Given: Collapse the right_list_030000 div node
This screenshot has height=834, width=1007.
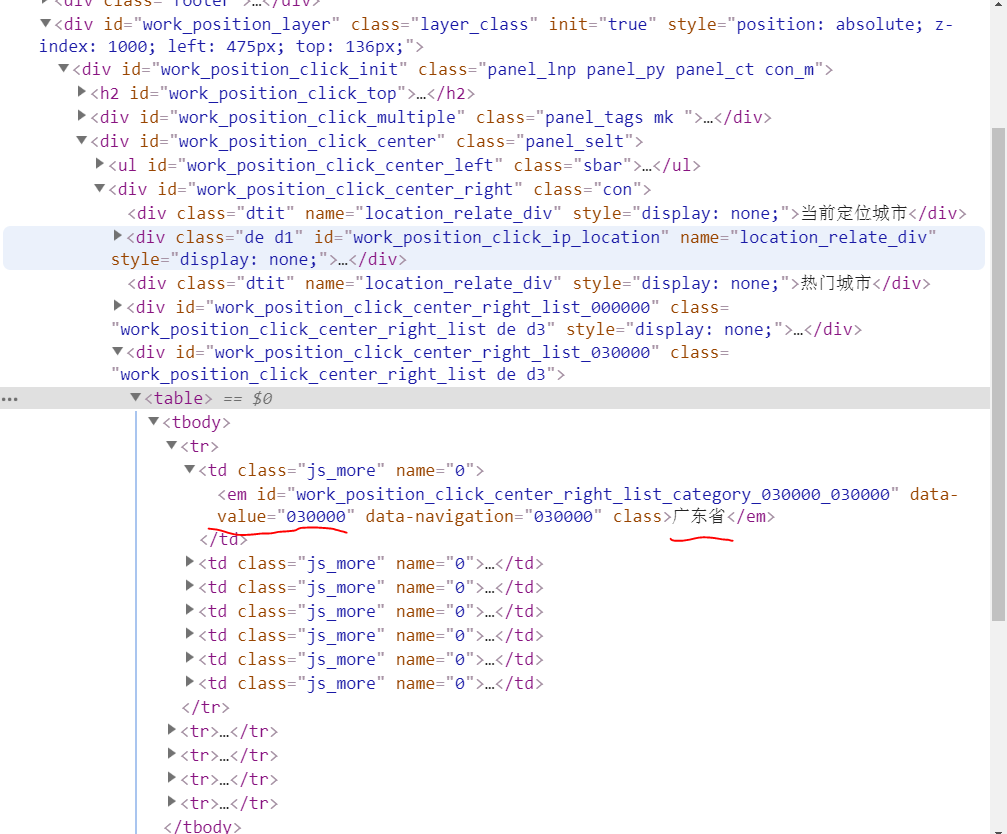Looking at the screenshot, I should tap(118, 351).
